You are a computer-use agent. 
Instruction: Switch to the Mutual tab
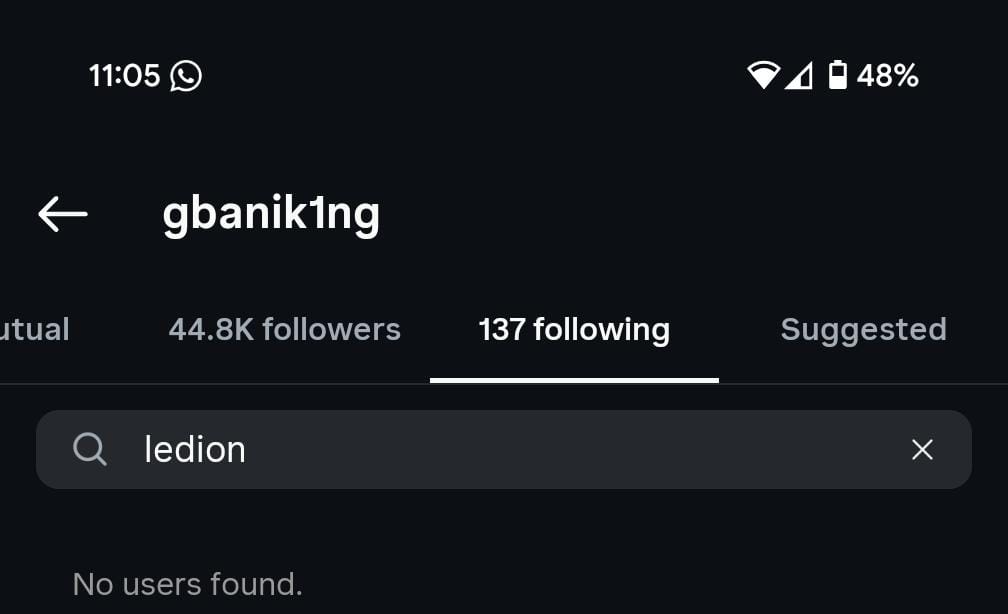pyautogui.click(x=35, y=330)
